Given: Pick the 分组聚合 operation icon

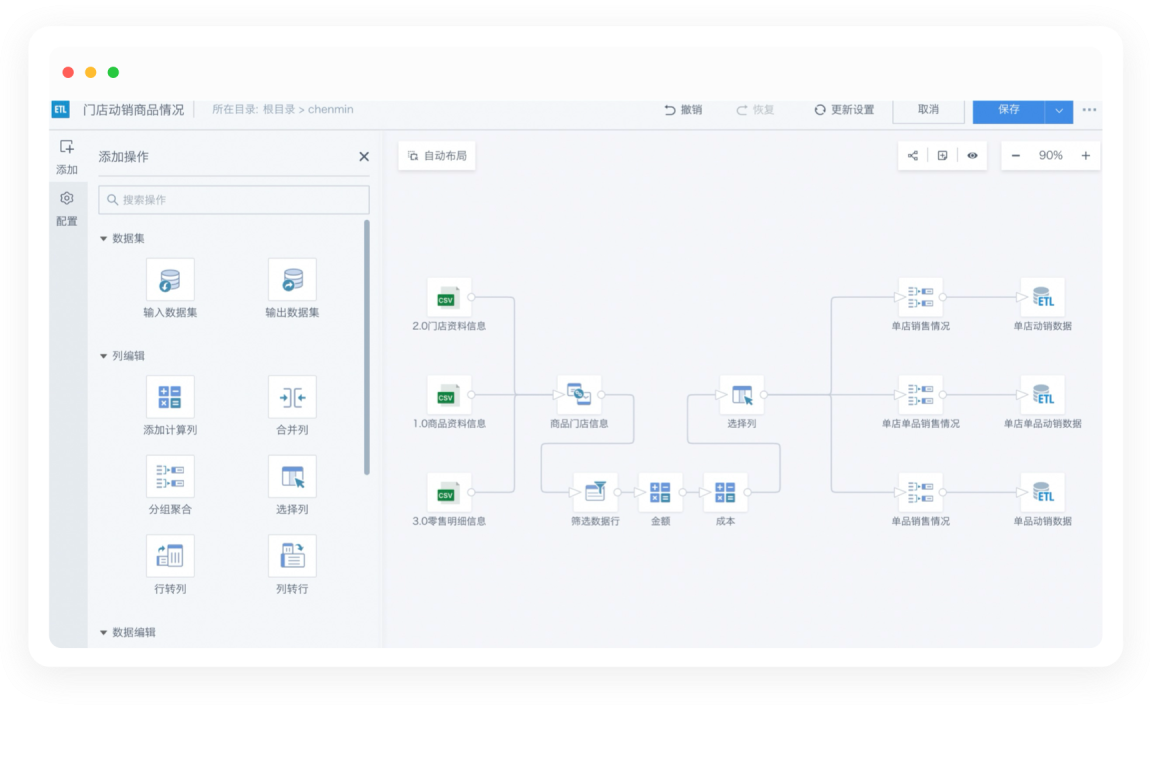Looking at the screenshot, I should click(x=170, y=476).
